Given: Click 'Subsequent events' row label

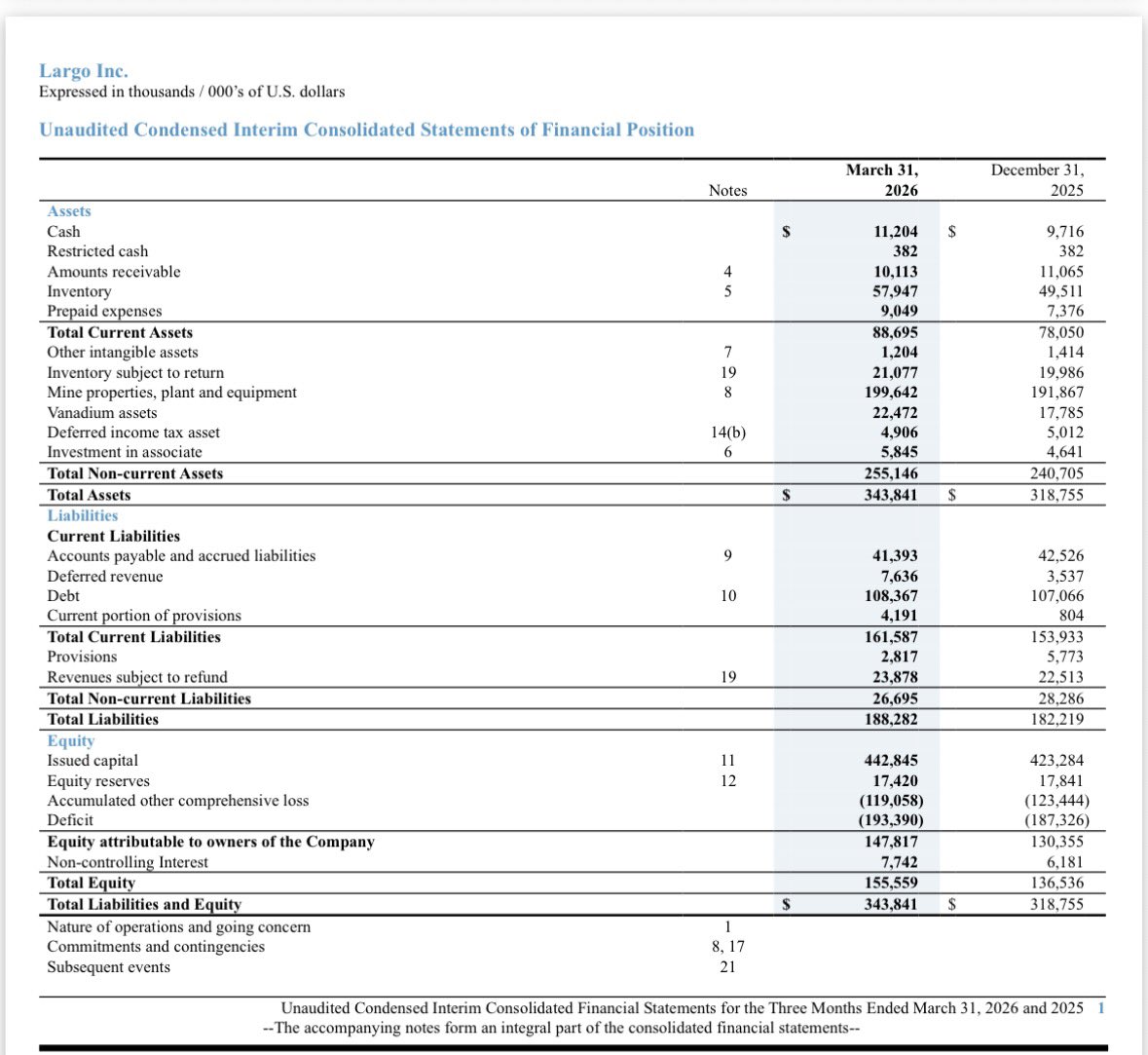Looking at the screenshot, I should coord(108,967).
